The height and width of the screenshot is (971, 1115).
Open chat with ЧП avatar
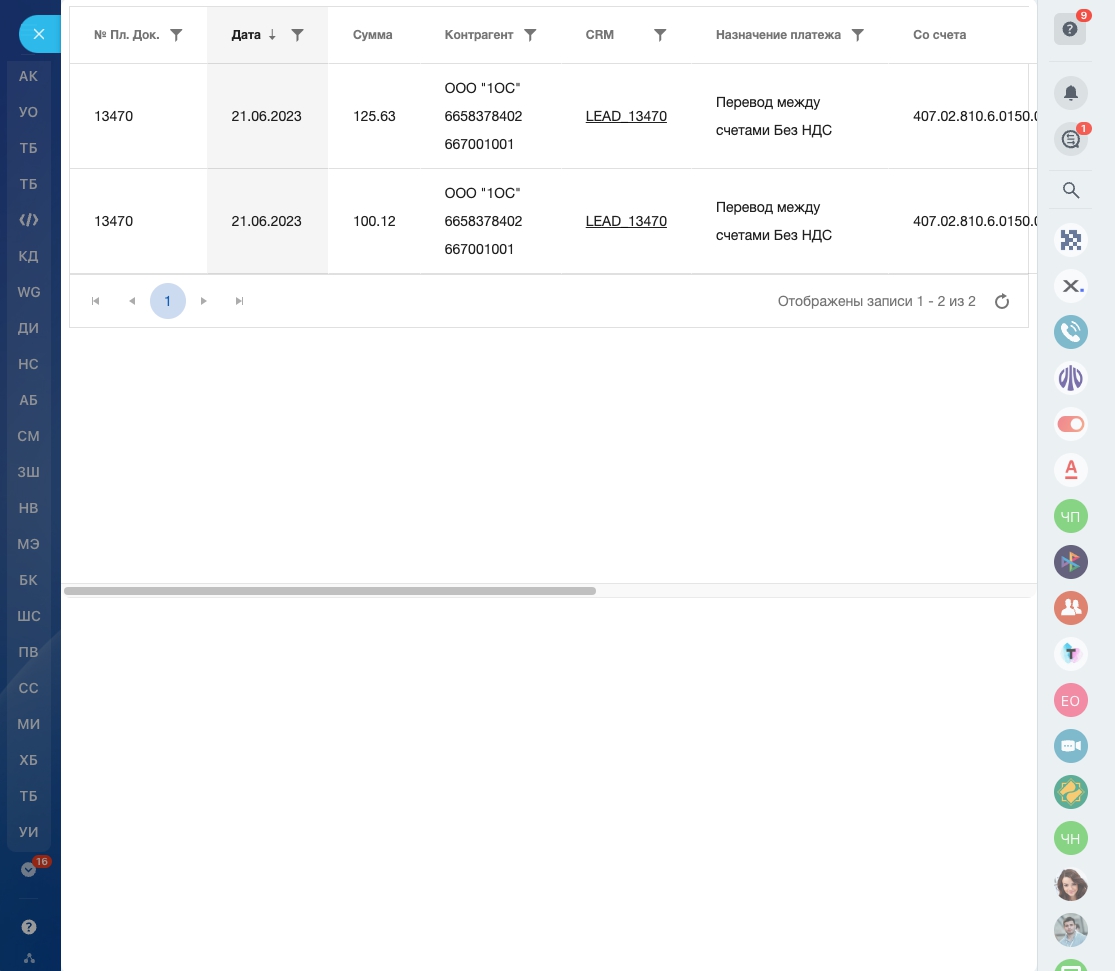pos(1071,516)
